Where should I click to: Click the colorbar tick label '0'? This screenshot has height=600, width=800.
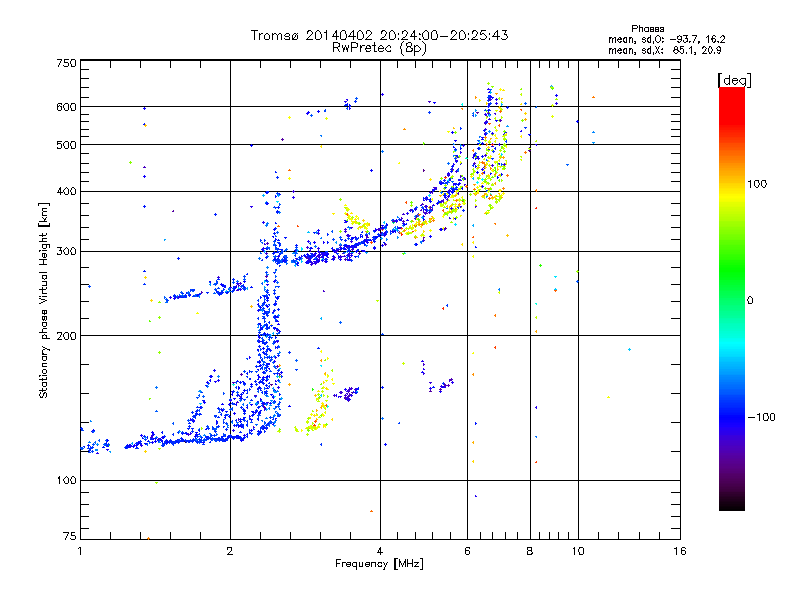(x=750, y=301)
